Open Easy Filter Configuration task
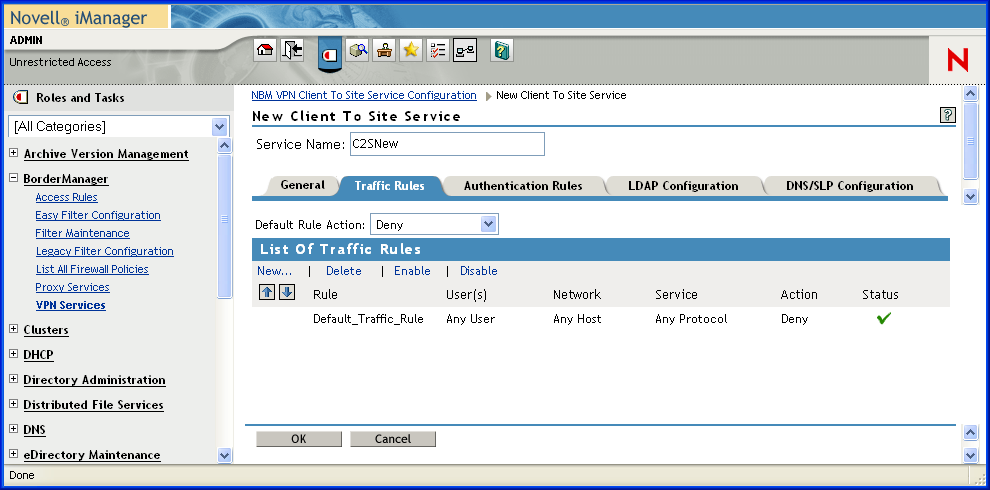 [98, 215]
